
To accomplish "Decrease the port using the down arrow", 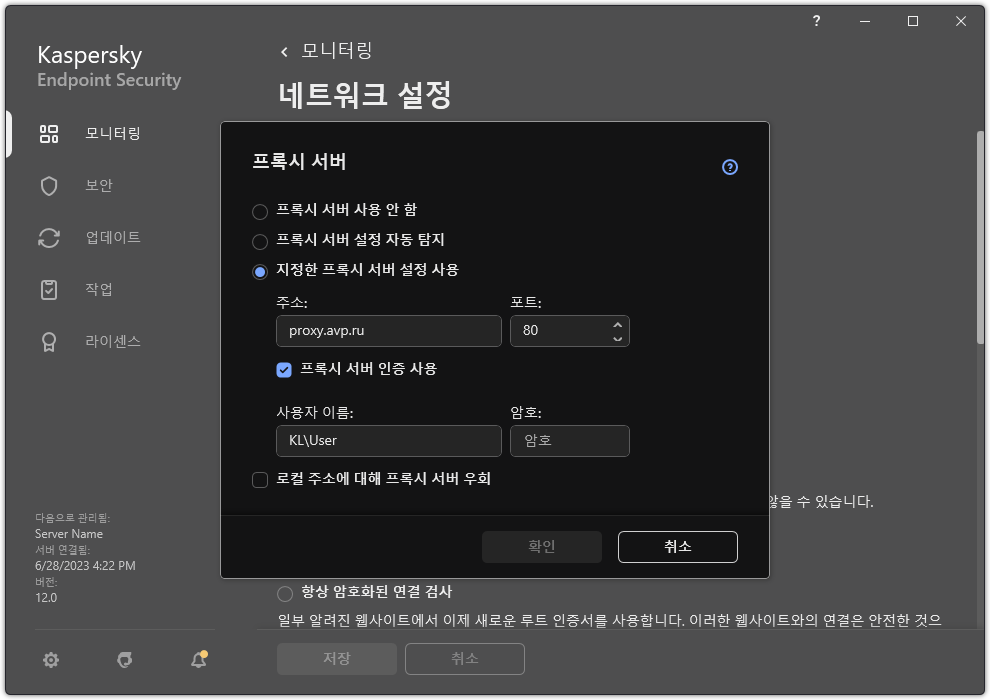I will click(616, 337).
